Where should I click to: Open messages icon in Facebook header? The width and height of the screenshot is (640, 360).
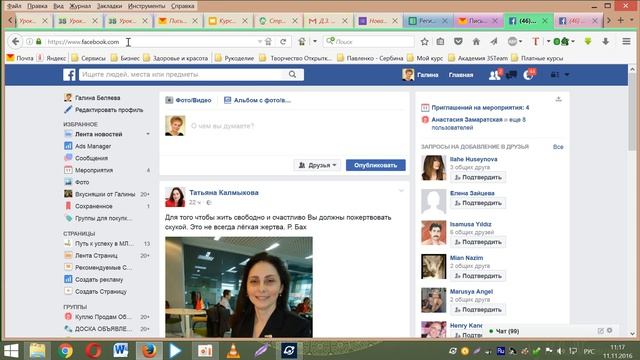click(511, 75)
